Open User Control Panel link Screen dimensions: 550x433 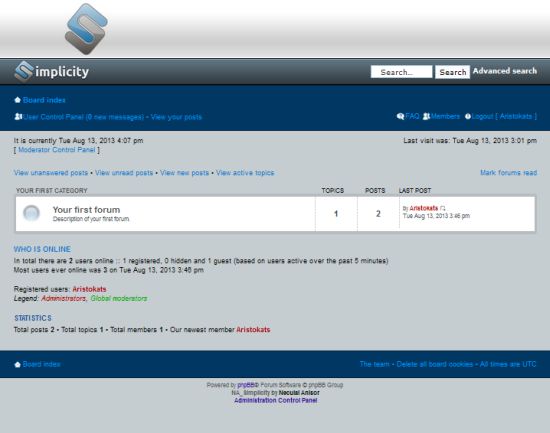(83, 117)
